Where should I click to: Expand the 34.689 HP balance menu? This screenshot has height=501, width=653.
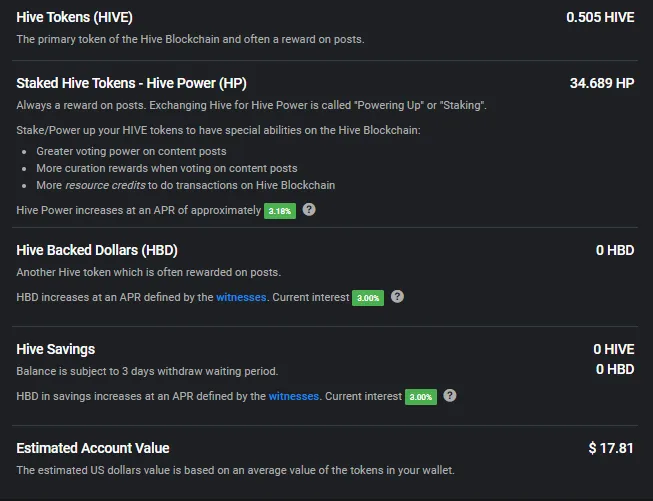pos(602,83)
